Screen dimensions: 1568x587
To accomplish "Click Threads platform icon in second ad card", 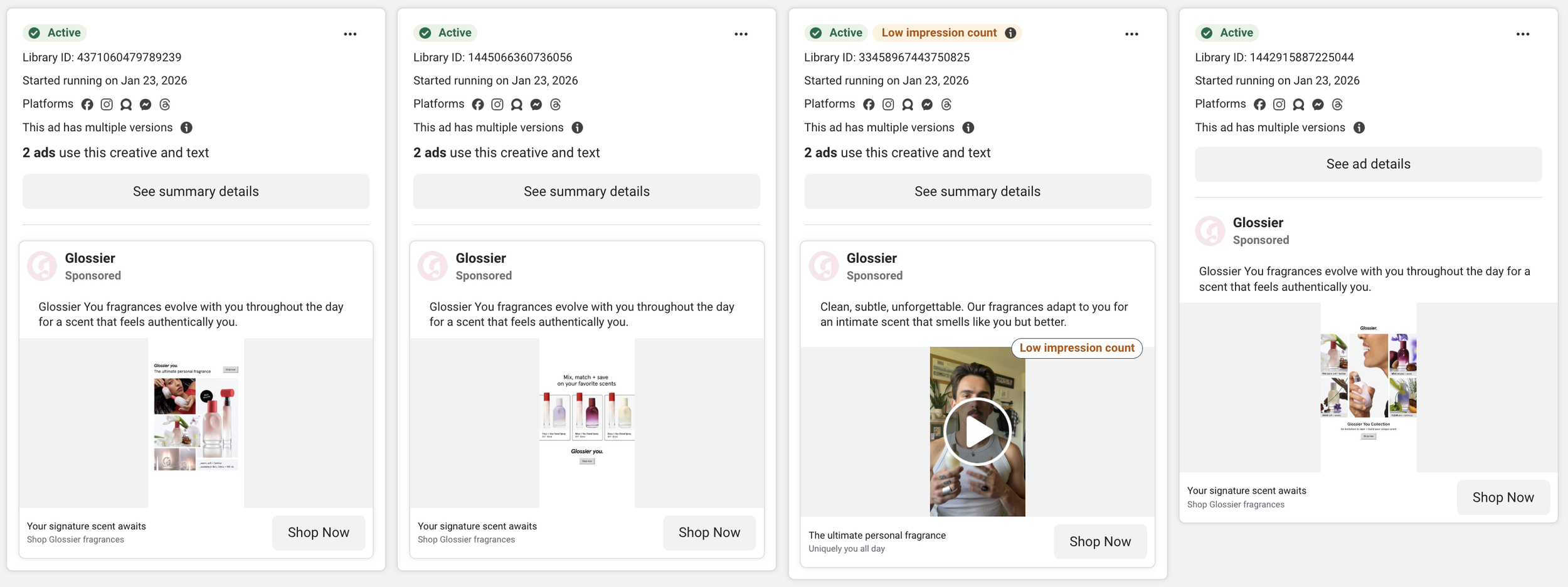I will 556,104.
